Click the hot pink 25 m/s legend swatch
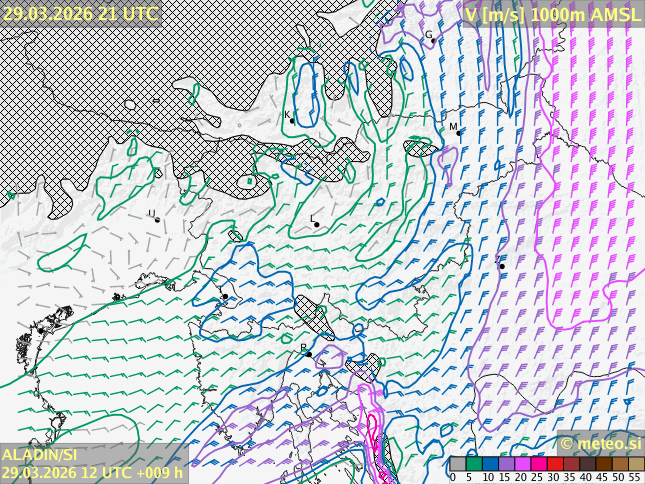 [x=538, y=464]
